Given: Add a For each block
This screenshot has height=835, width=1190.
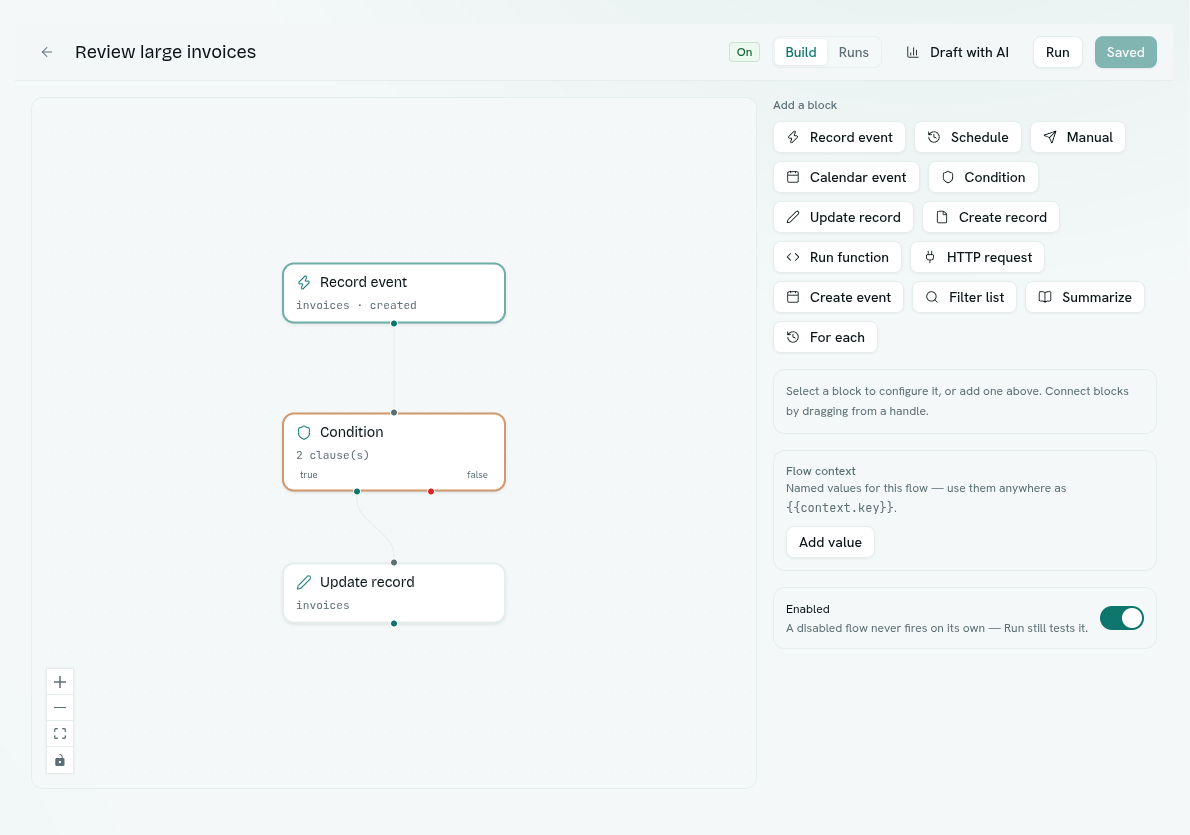Looking at the screenshot, I should click(826, 337).
